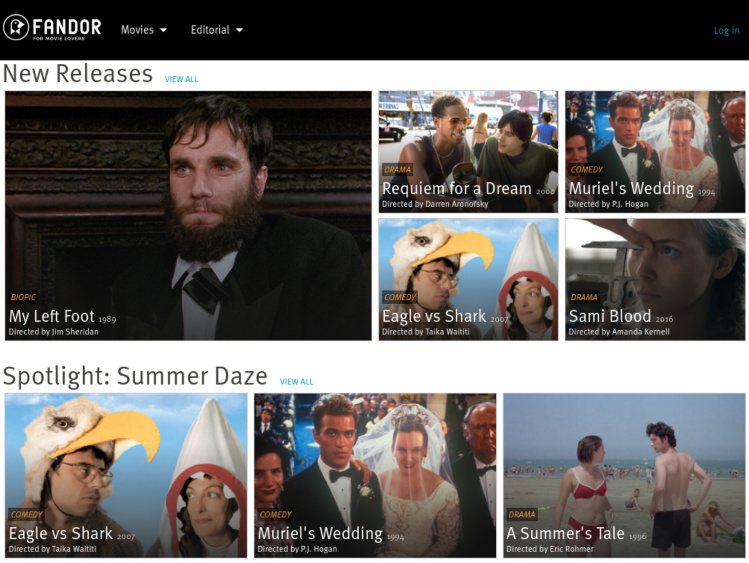Click the BIOPIC genre tag on My Left Foot
Viewport: 749px width, 563px height.
(x=23, y=297)
